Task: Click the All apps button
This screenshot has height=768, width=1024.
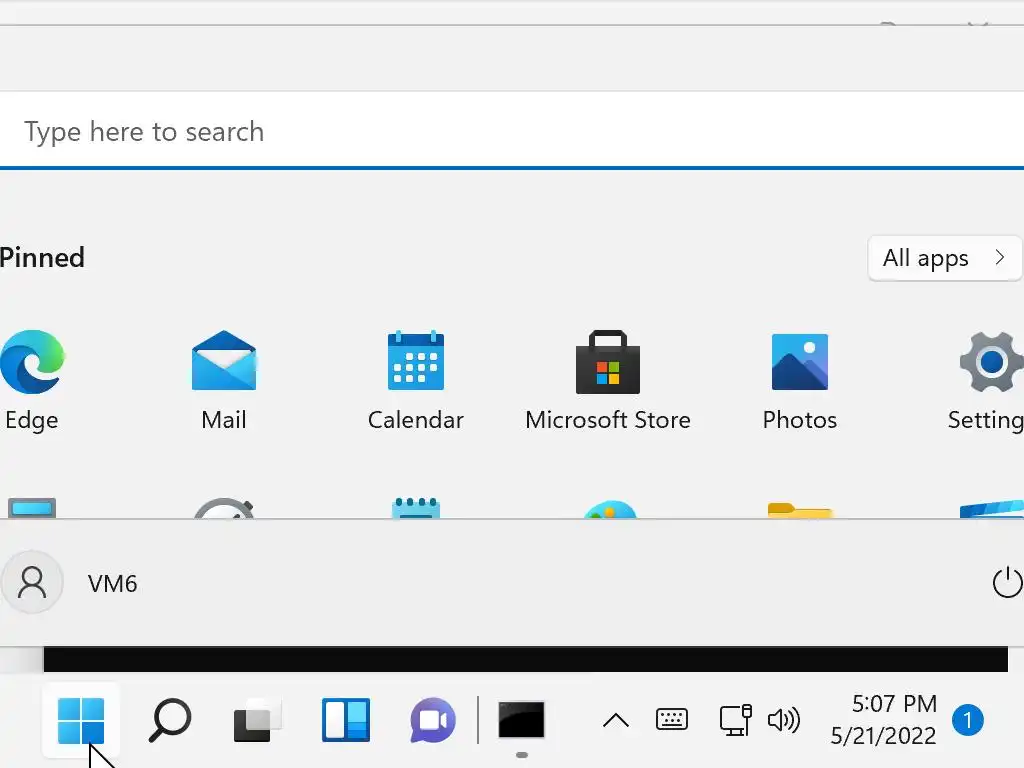Action: [x=944, y=258]
